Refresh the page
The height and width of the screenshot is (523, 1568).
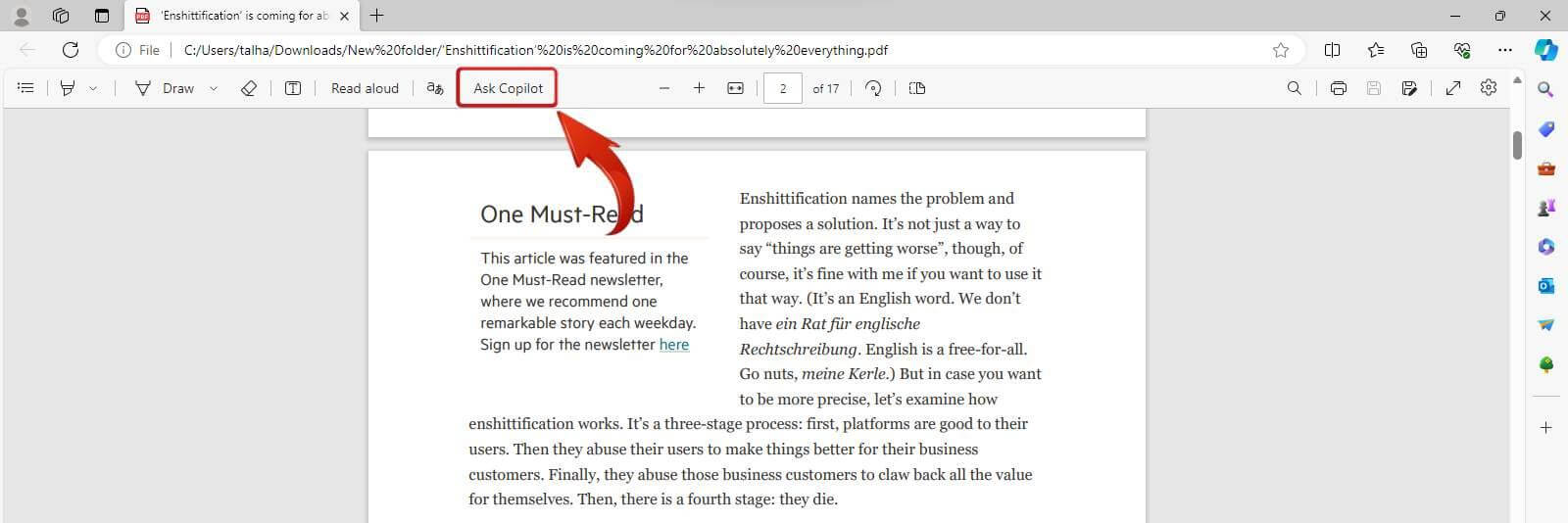point(71,50)
